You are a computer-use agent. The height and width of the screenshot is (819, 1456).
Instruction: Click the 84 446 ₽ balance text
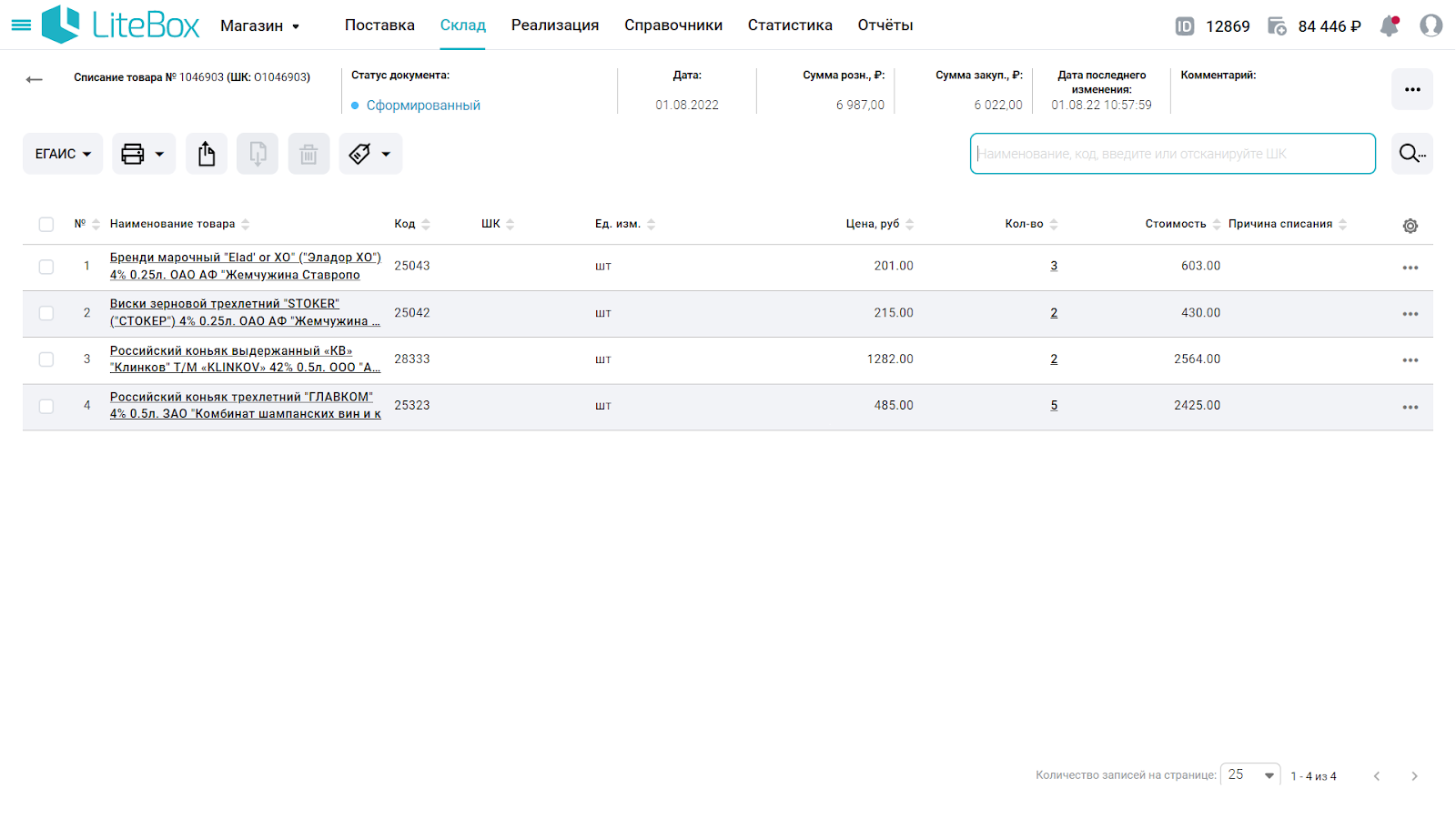[x=1330, y=26]
